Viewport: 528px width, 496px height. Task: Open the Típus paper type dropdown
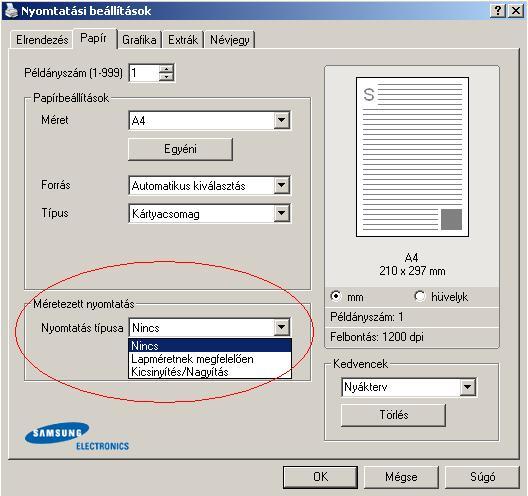[282, 213]
